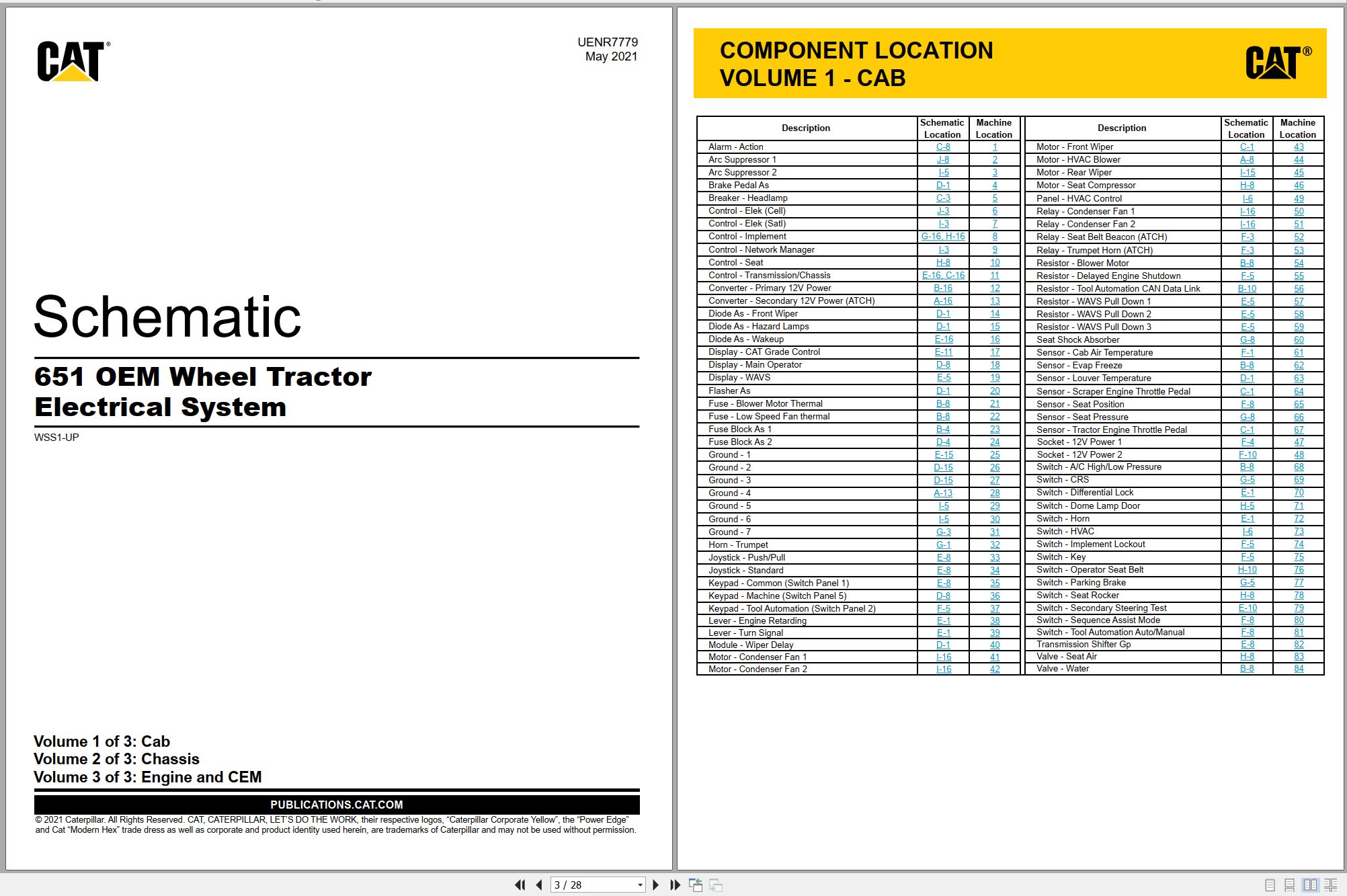
Task: Open F-1 link for Sensor - Cab Air Temperature
Action: point(1248,352)
